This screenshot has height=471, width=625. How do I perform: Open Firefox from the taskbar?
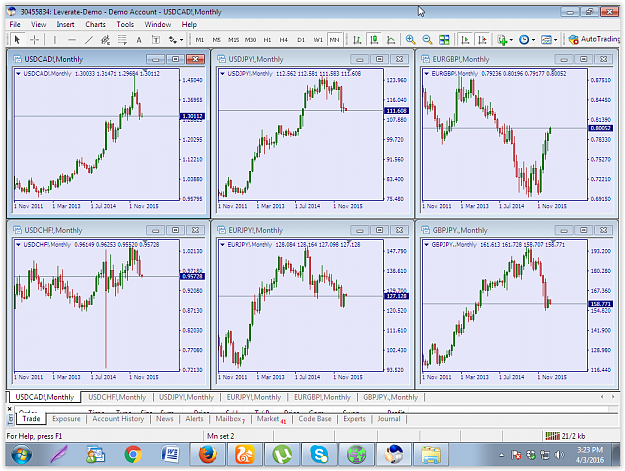208,454
